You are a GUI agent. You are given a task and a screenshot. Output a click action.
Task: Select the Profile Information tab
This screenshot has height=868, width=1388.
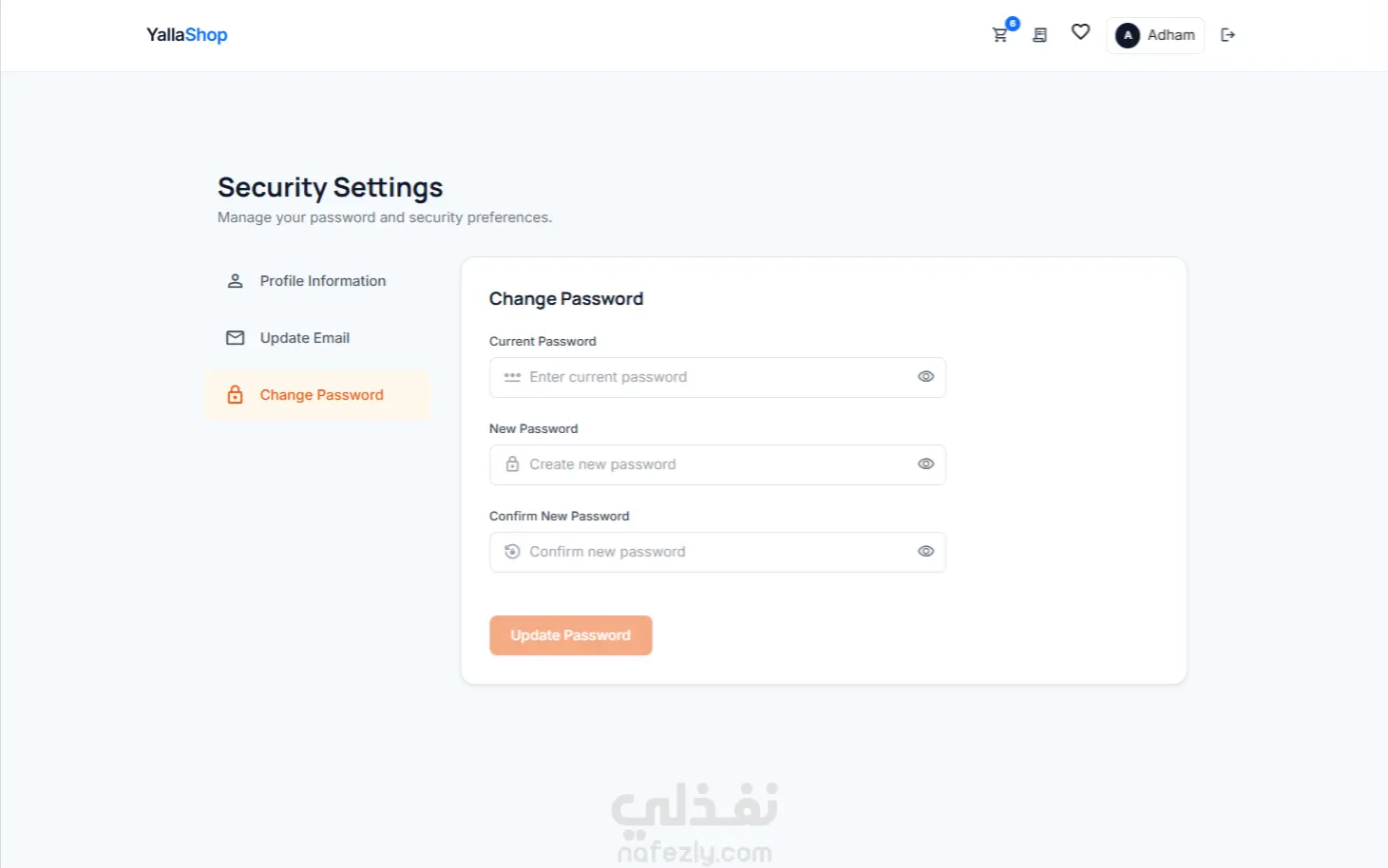coord(317,281)
